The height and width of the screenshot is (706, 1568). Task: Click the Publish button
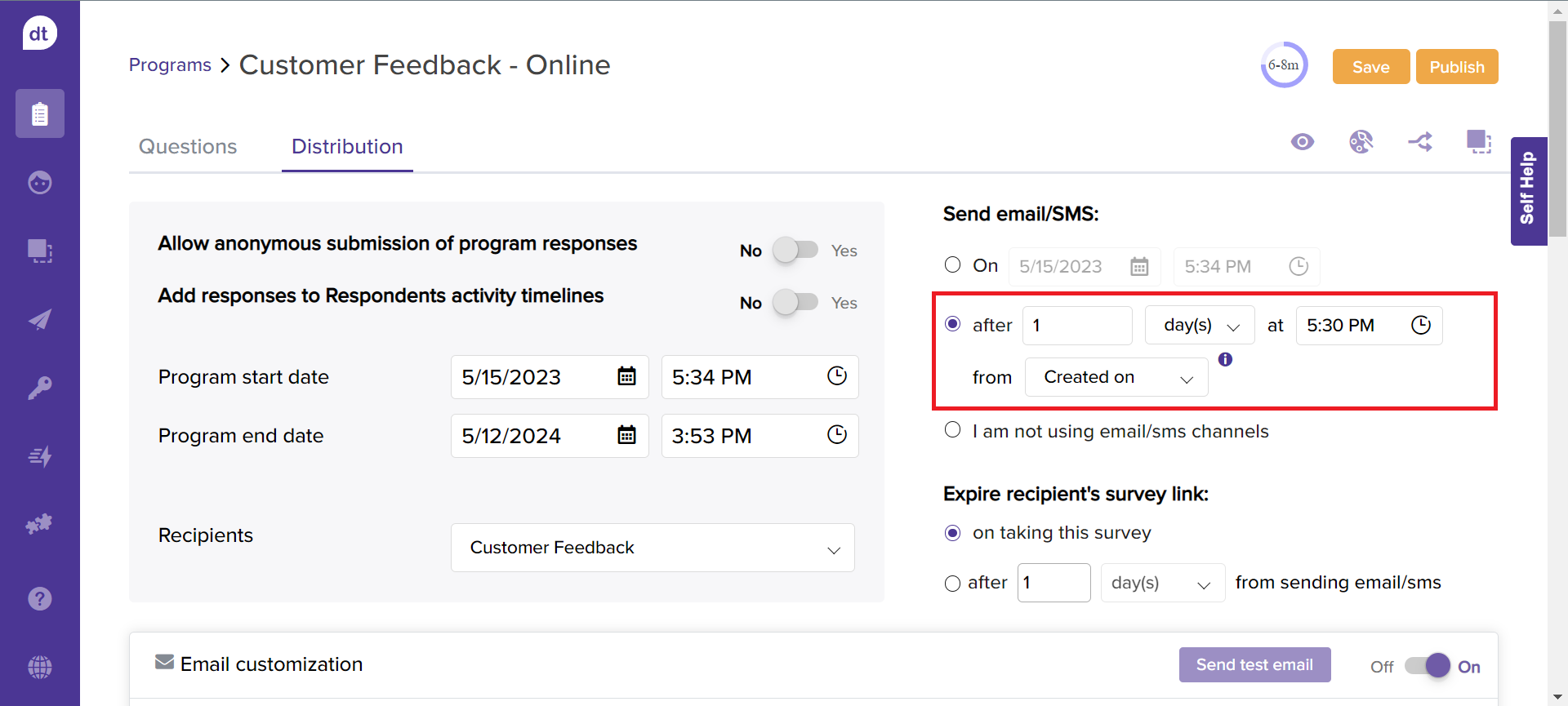point(1456,67)
